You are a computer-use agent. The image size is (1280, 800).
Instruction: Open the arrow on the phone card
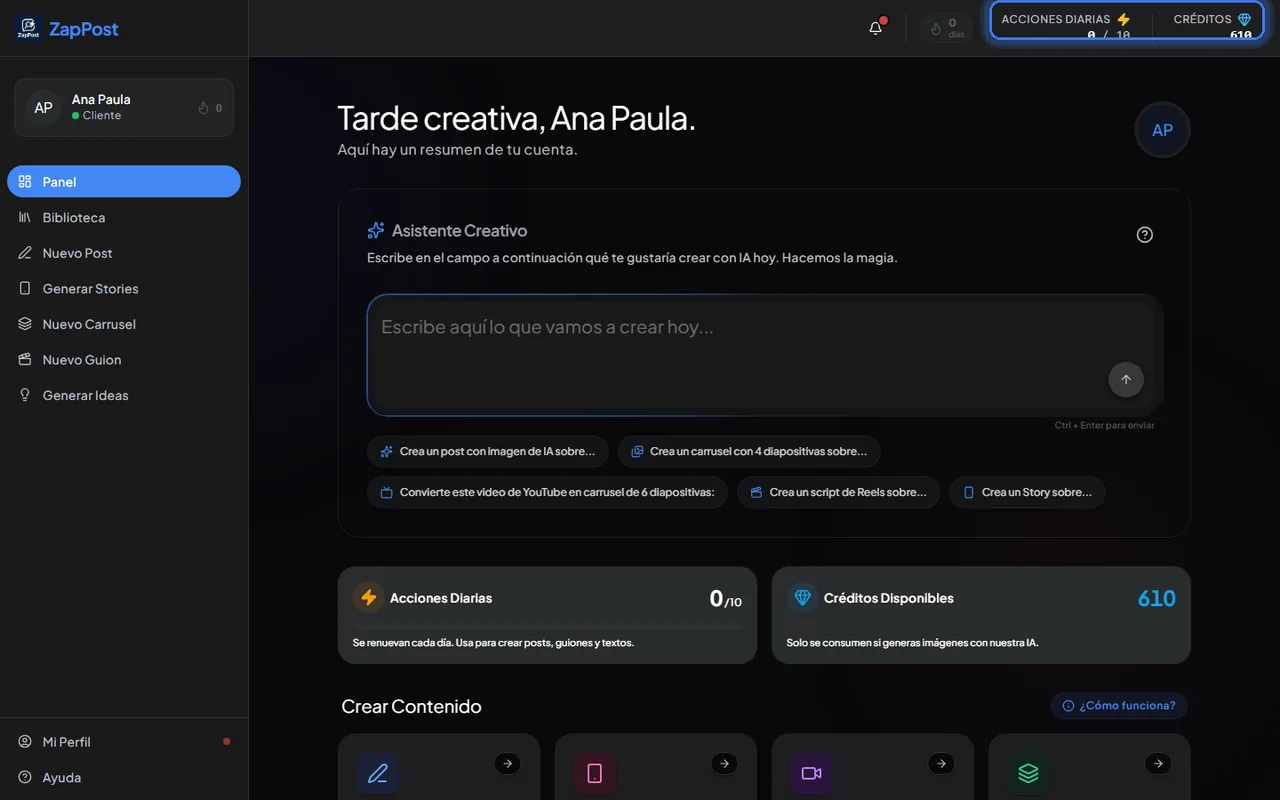724,764
